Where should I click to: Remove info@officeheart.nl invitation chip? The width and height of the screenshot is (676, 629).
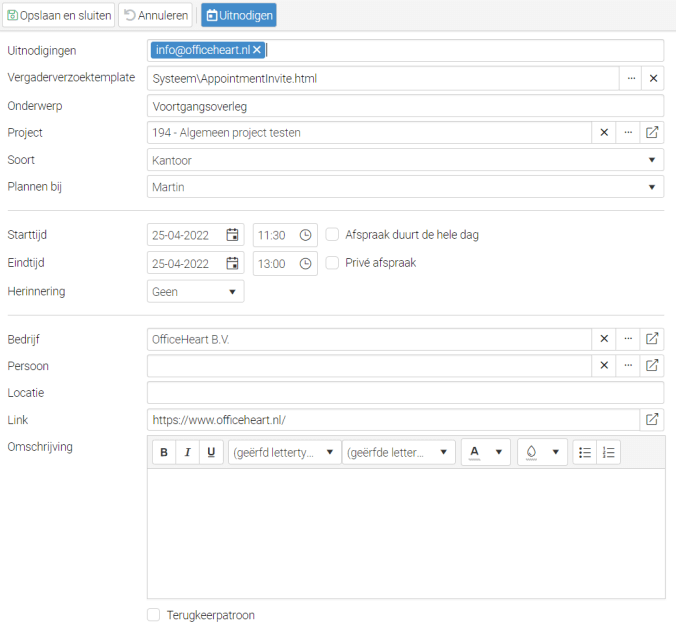pos(257,50)
